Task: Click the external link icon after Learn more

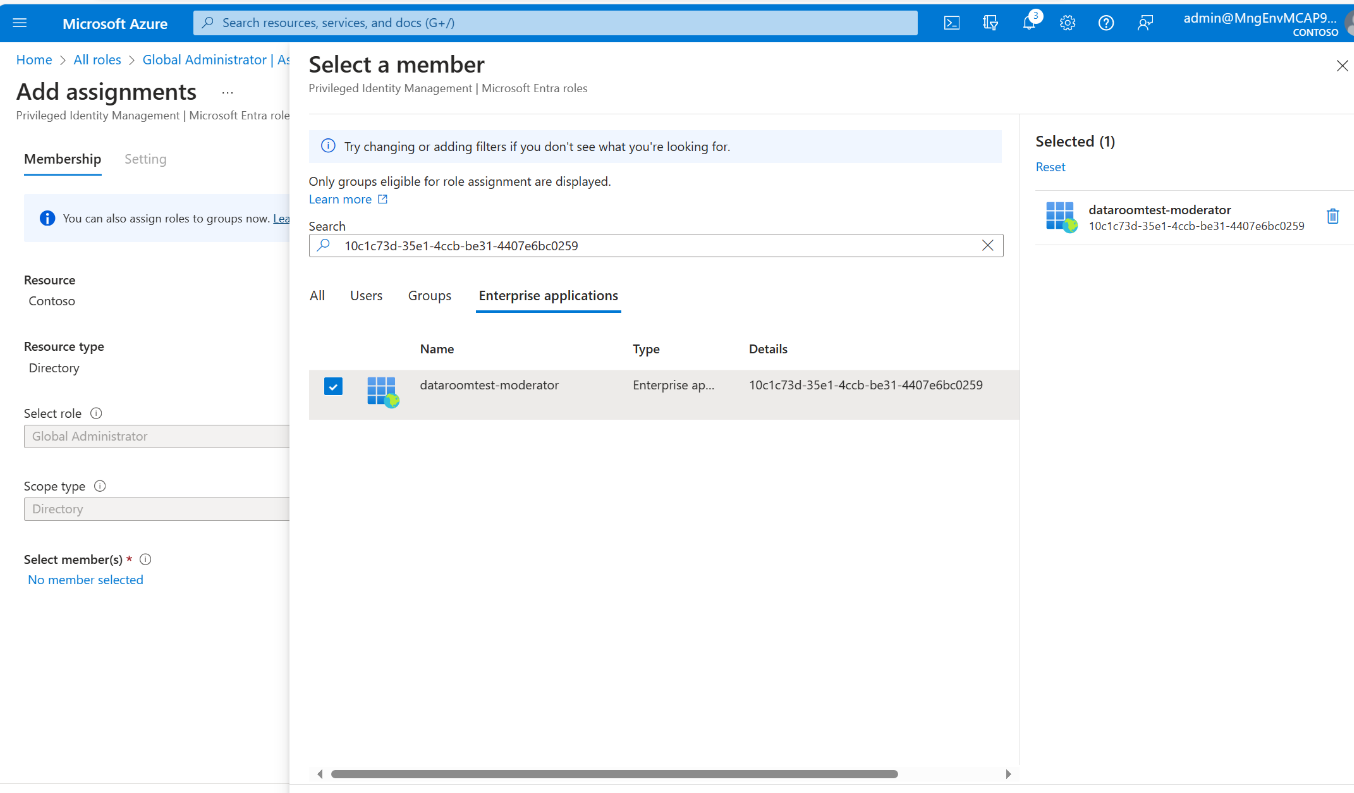Action: [x=383, y=199]
